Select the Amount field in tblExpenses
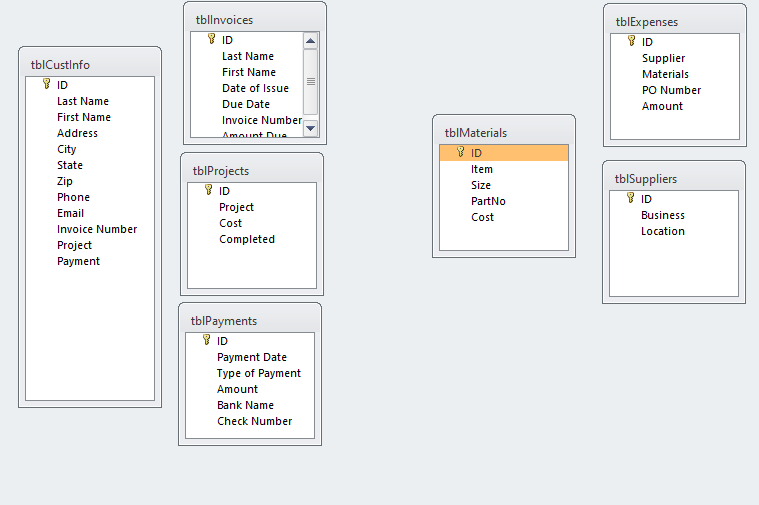Viewport: 759px width, 505px height. point(675,106)
